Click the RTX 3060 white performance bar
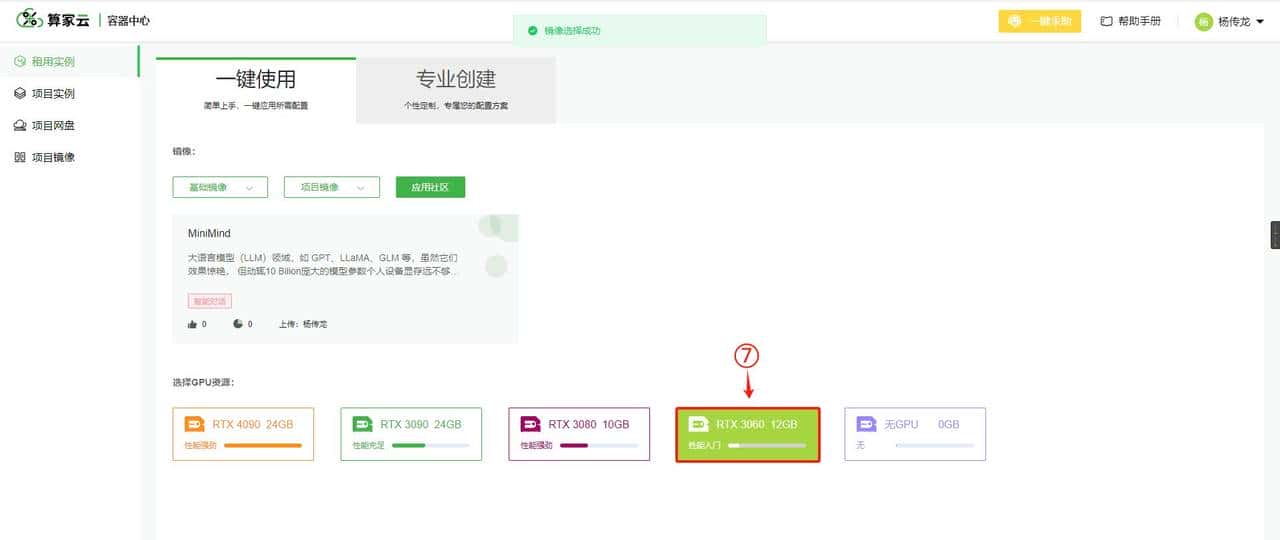 click(767, 445)
